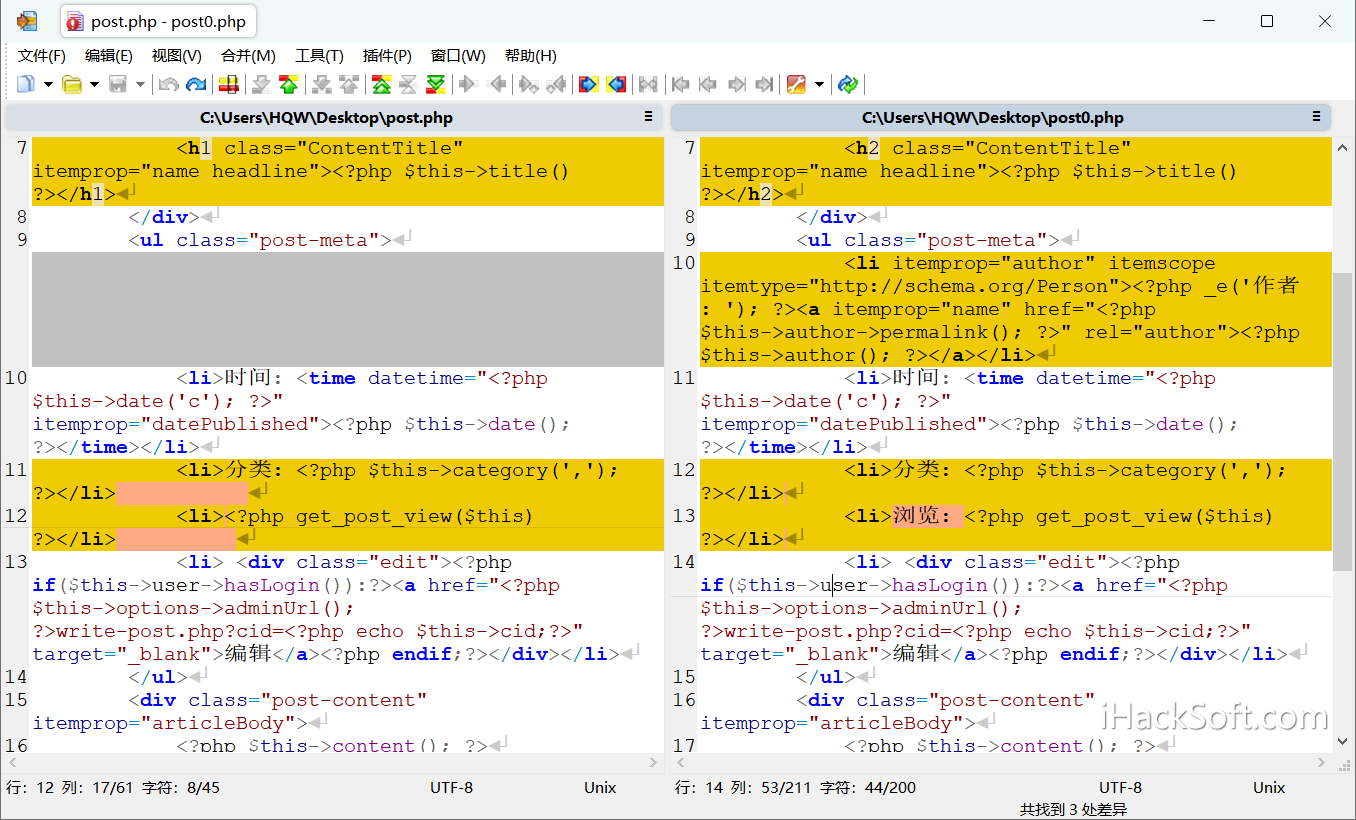Click the Redo toolbar icon
This screenshot has width=1356, height=820.
pos(196,84)
